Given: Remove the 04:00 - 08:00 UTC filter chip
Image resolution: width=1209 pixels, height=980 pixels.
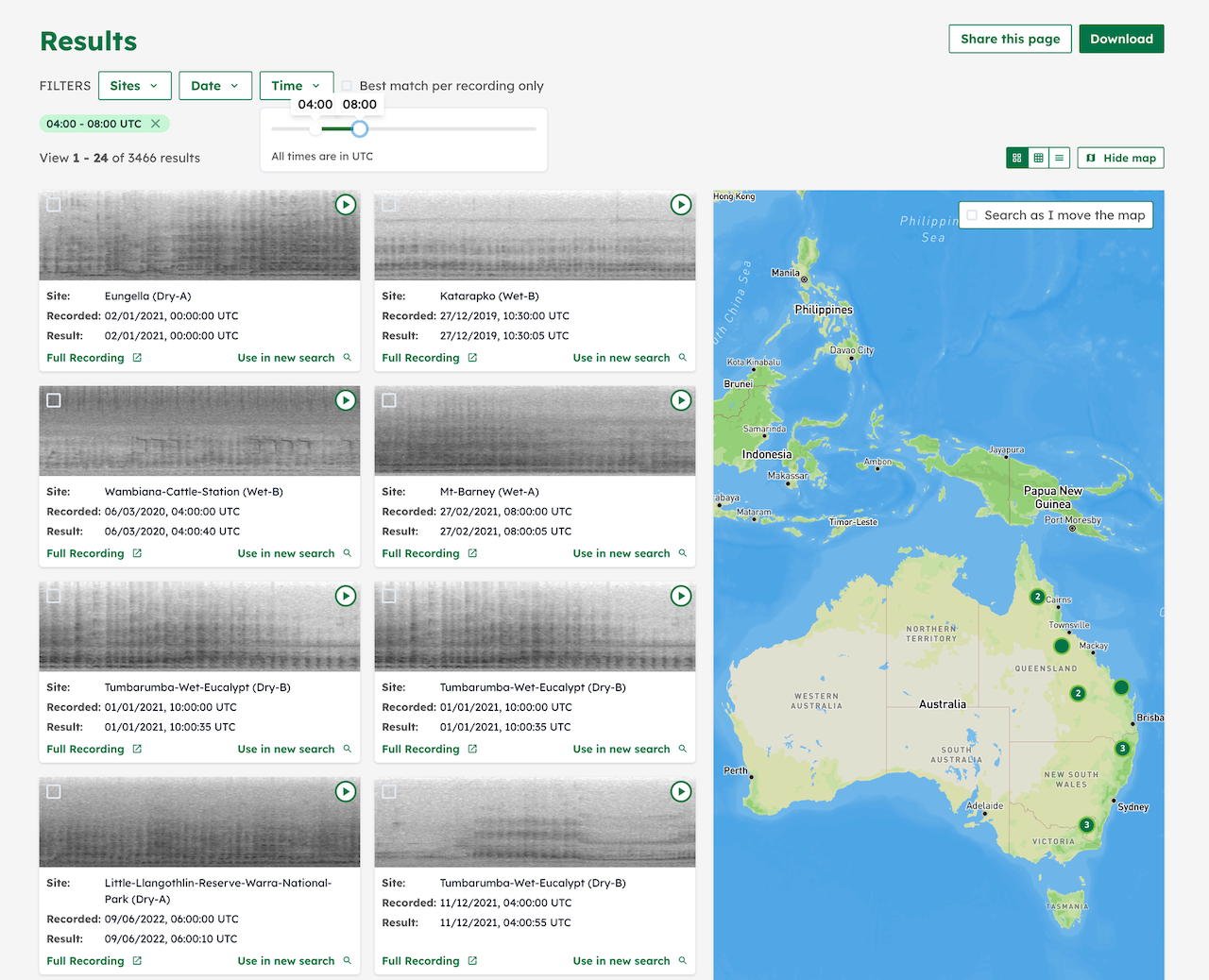Looking at the screenshot, I should (156, 124).
